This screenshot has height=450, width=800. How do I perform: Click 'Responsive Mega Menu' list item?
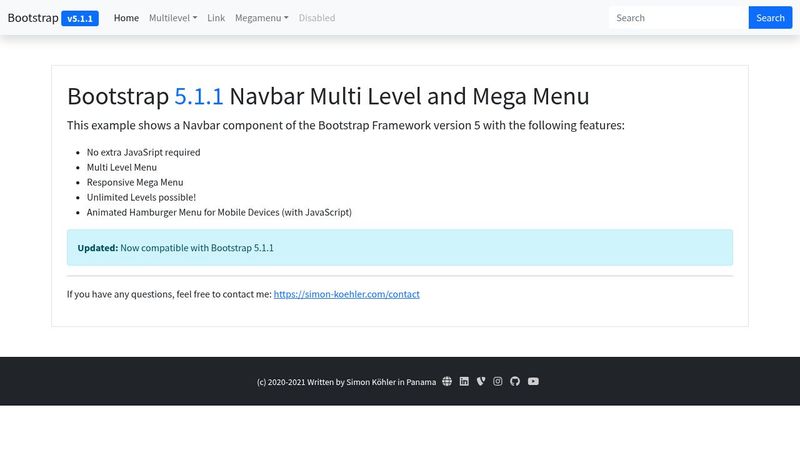pos(135,182)
